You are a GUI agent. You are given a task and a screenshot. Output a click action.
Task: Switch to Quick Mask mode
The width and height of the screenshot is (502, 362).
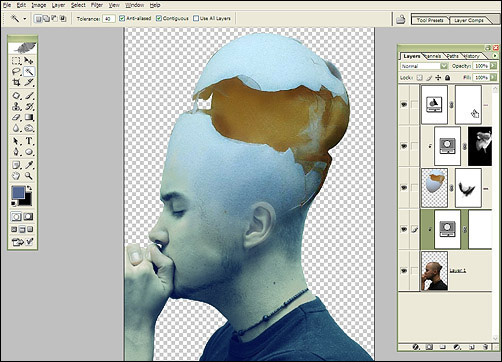pos(29,217)
